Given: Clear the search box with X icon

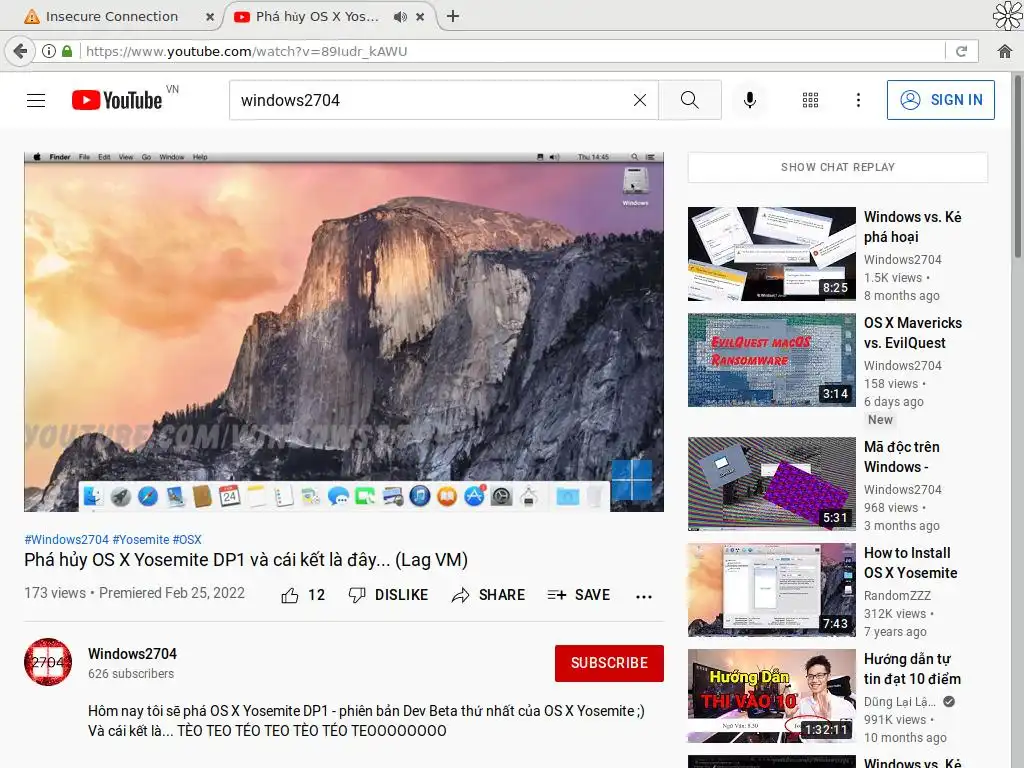Looking at the screenshot, I should pos(640,100).
